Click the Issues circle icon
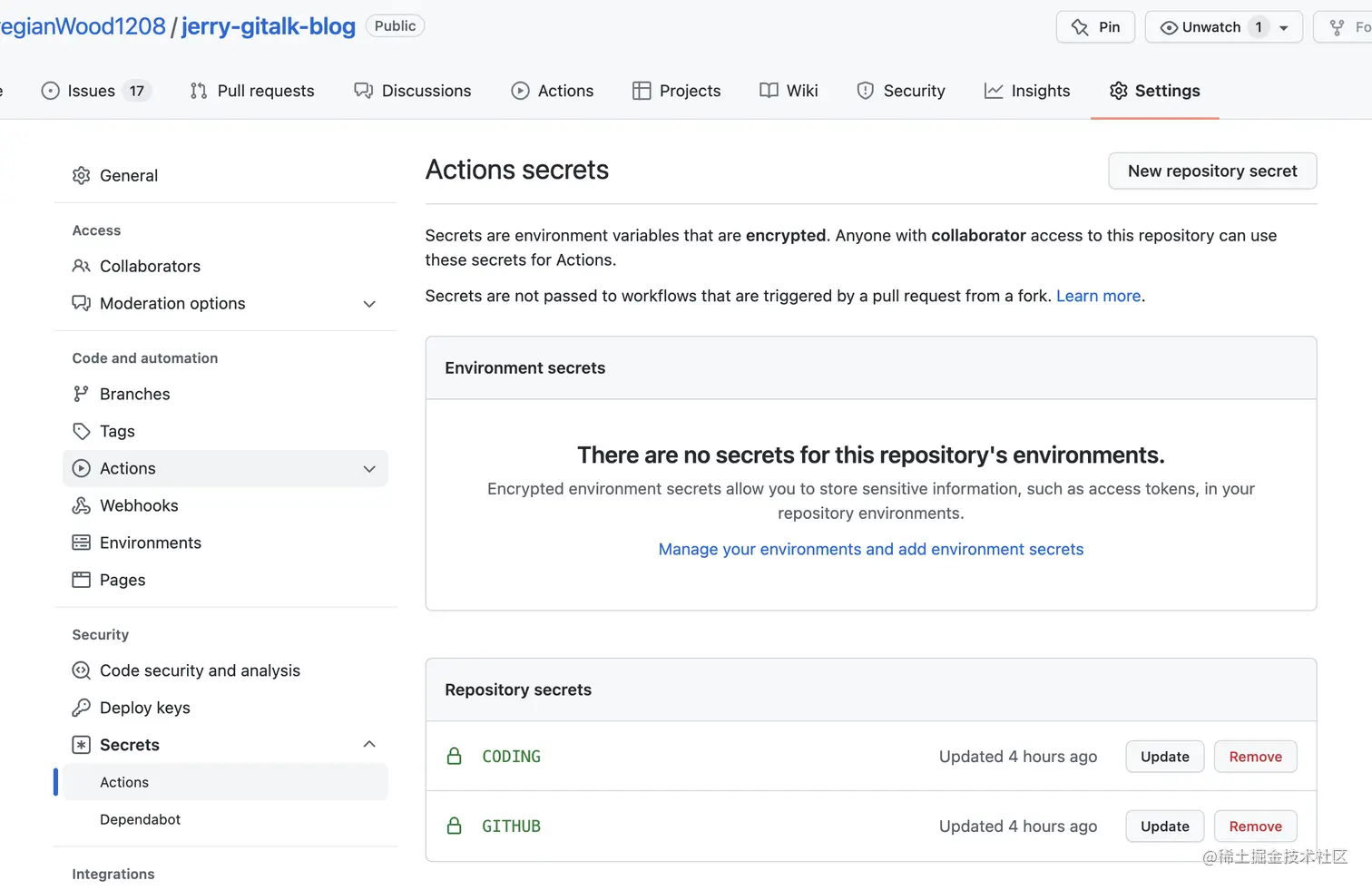Viewport: 1372px width, 890px height. 51,91
